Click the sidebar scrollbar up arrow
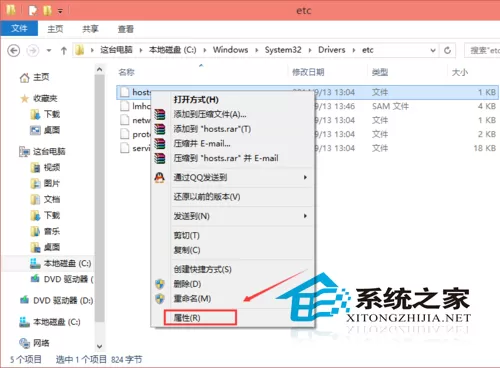 click(x=99, y=69)
